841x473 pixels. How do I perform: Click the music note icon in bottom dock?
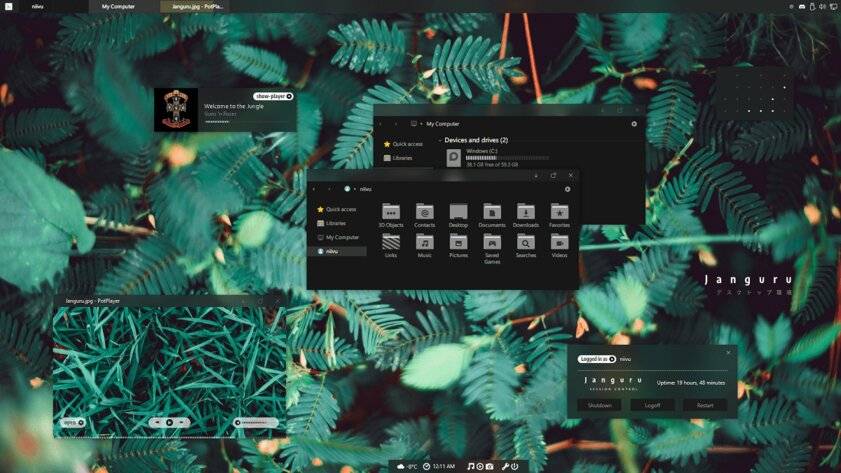tap(471, 466)
